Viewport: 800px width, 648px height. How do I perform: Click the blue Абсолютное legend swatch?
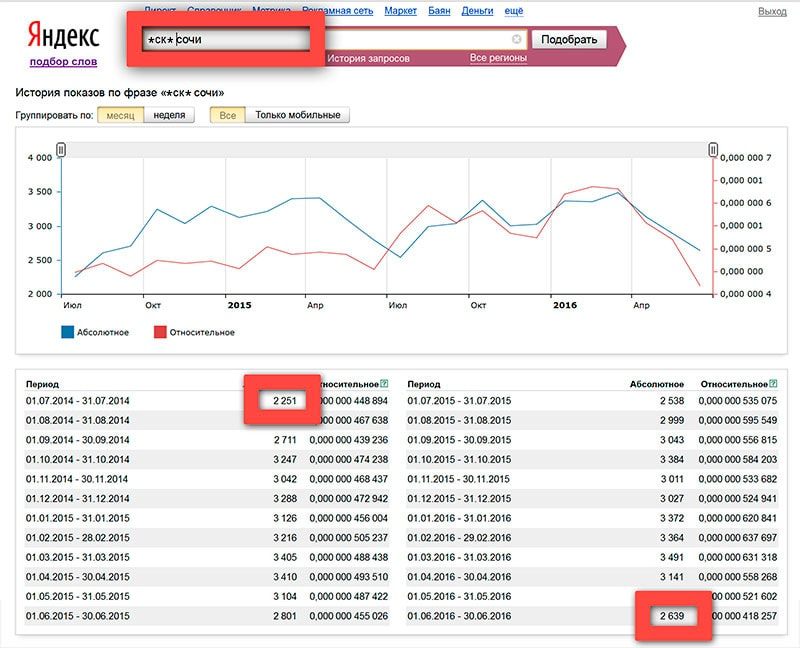click(67, 332)
